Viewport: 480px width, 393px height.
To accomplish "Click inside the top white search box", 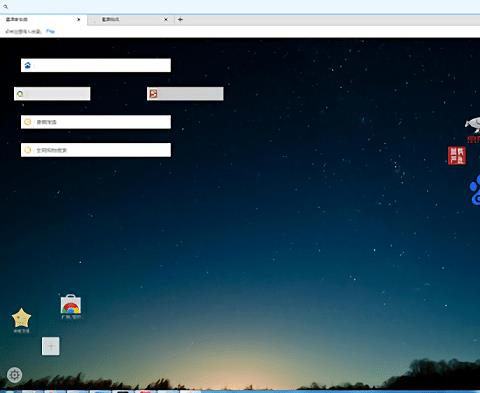I will 96,65.
